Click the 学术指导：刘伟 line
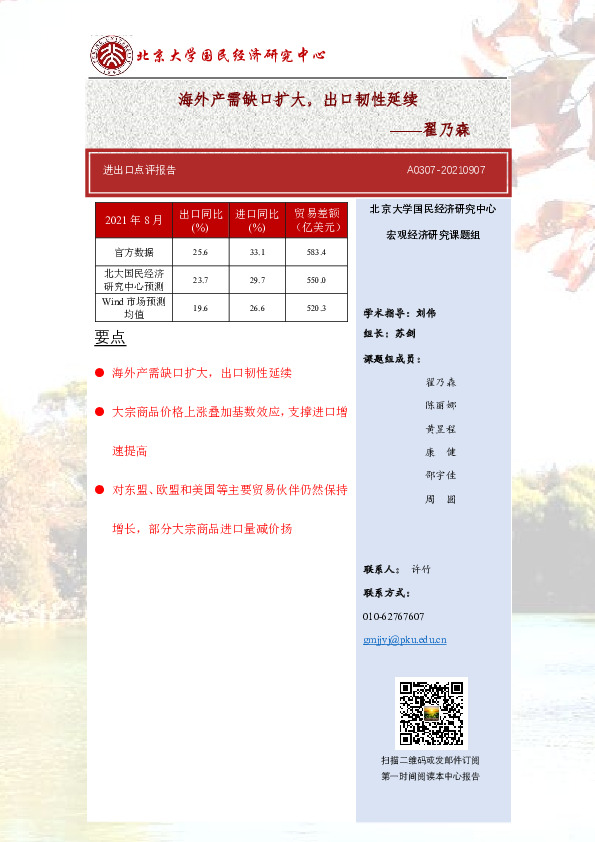This screenshot has width=595, height=842. [x=400, y=313]
